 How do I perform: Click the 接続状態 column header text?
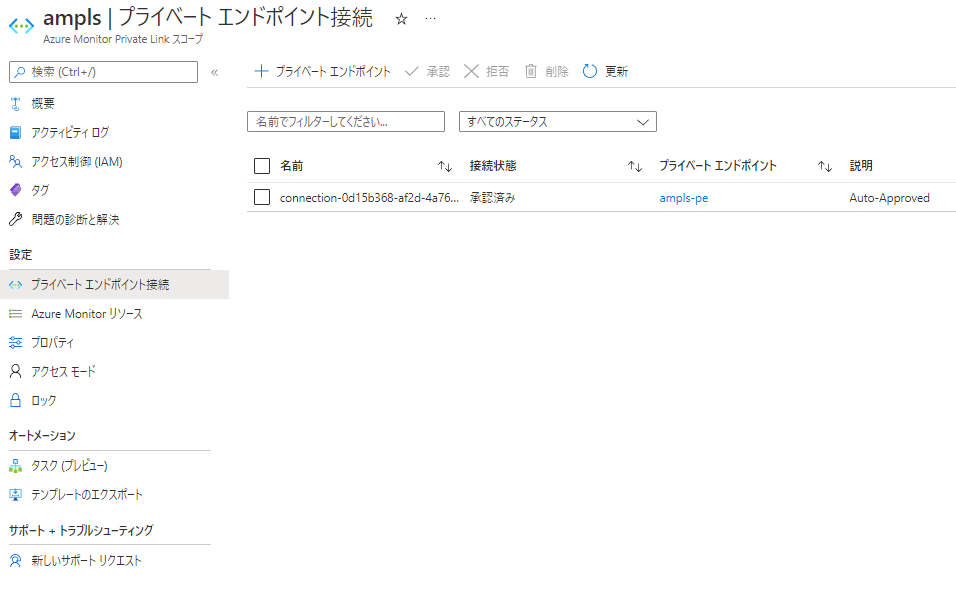[x=493, y=166]
